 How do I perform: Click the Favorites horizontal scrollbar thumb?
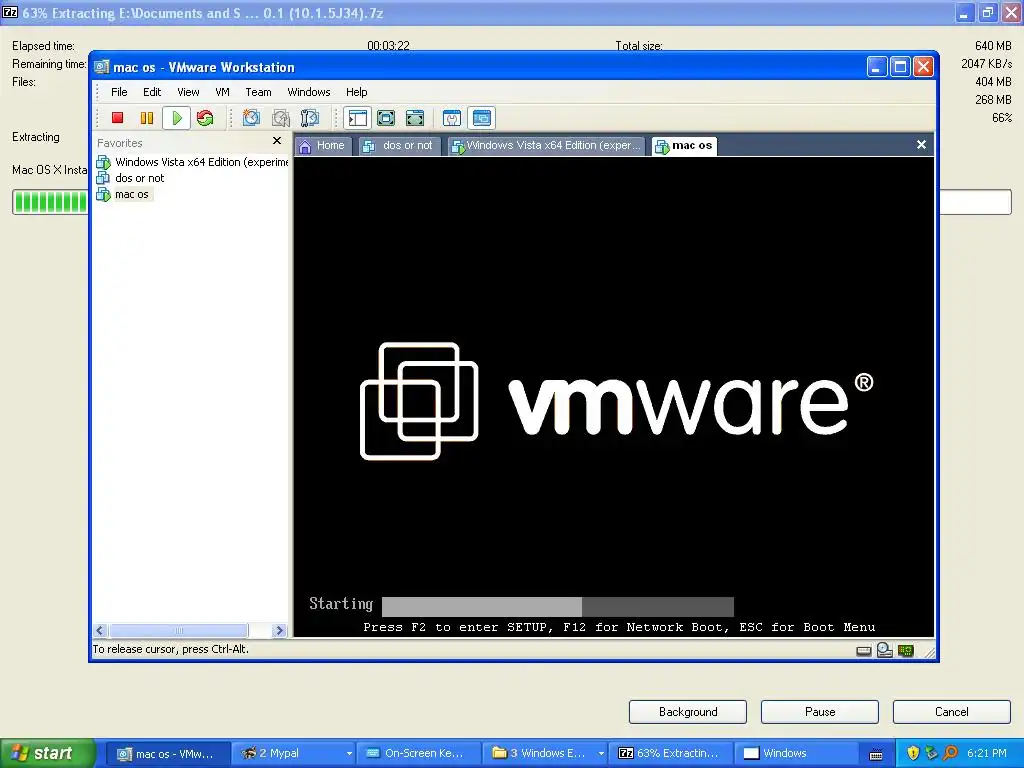[178, 631]
